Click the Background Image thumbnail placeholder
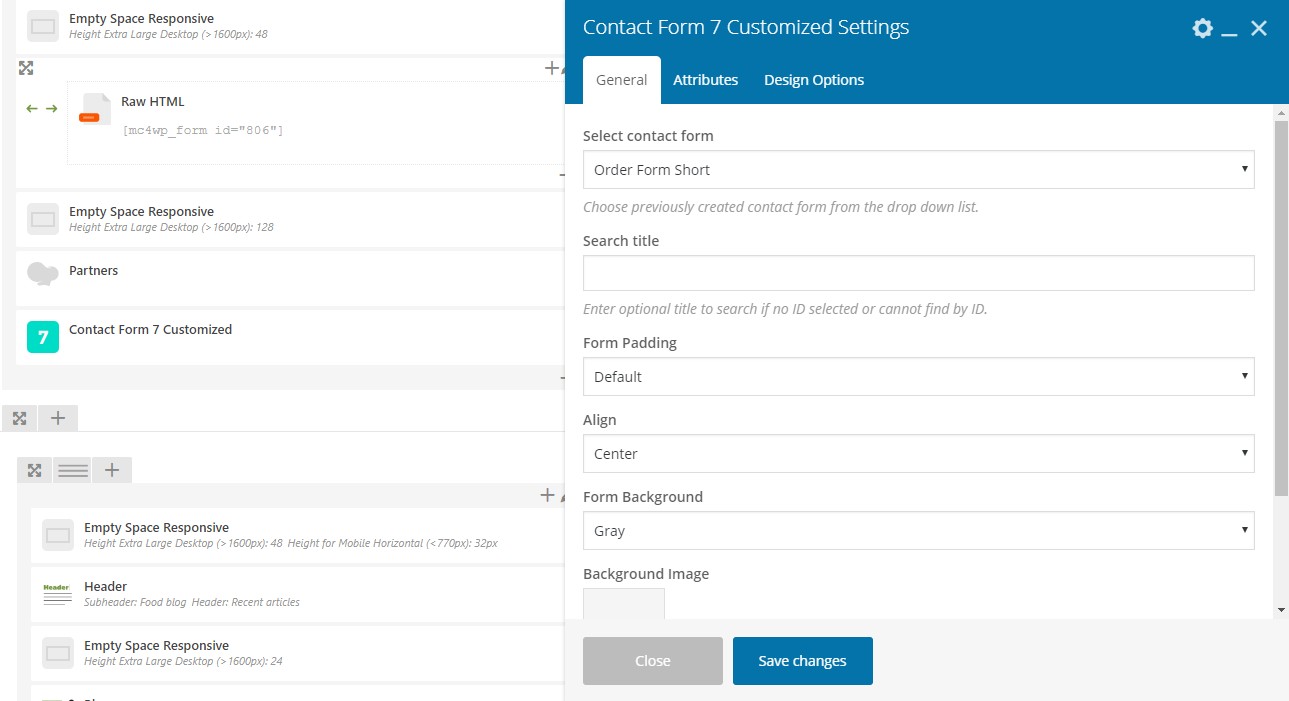The width and height of the screenshot is (1289, 701). click(624, 603)
